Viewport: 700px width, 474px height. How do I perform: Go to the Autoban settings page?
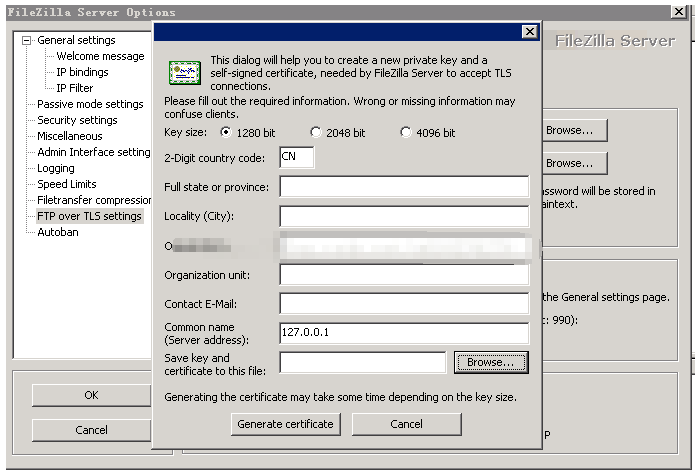(x=58, y=232)
